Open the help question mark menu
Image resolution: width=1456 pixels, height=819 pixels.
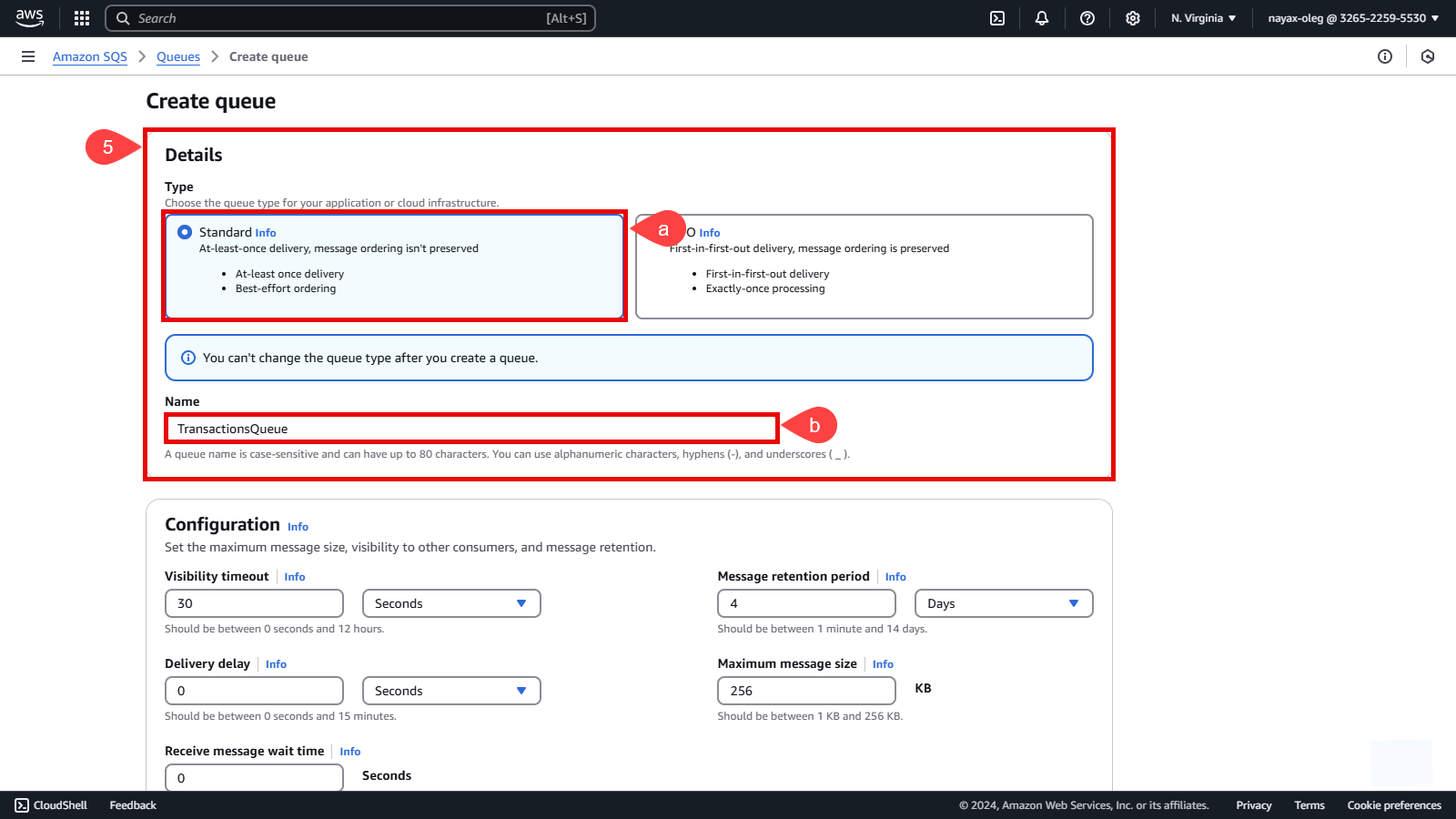[1087, 18]
